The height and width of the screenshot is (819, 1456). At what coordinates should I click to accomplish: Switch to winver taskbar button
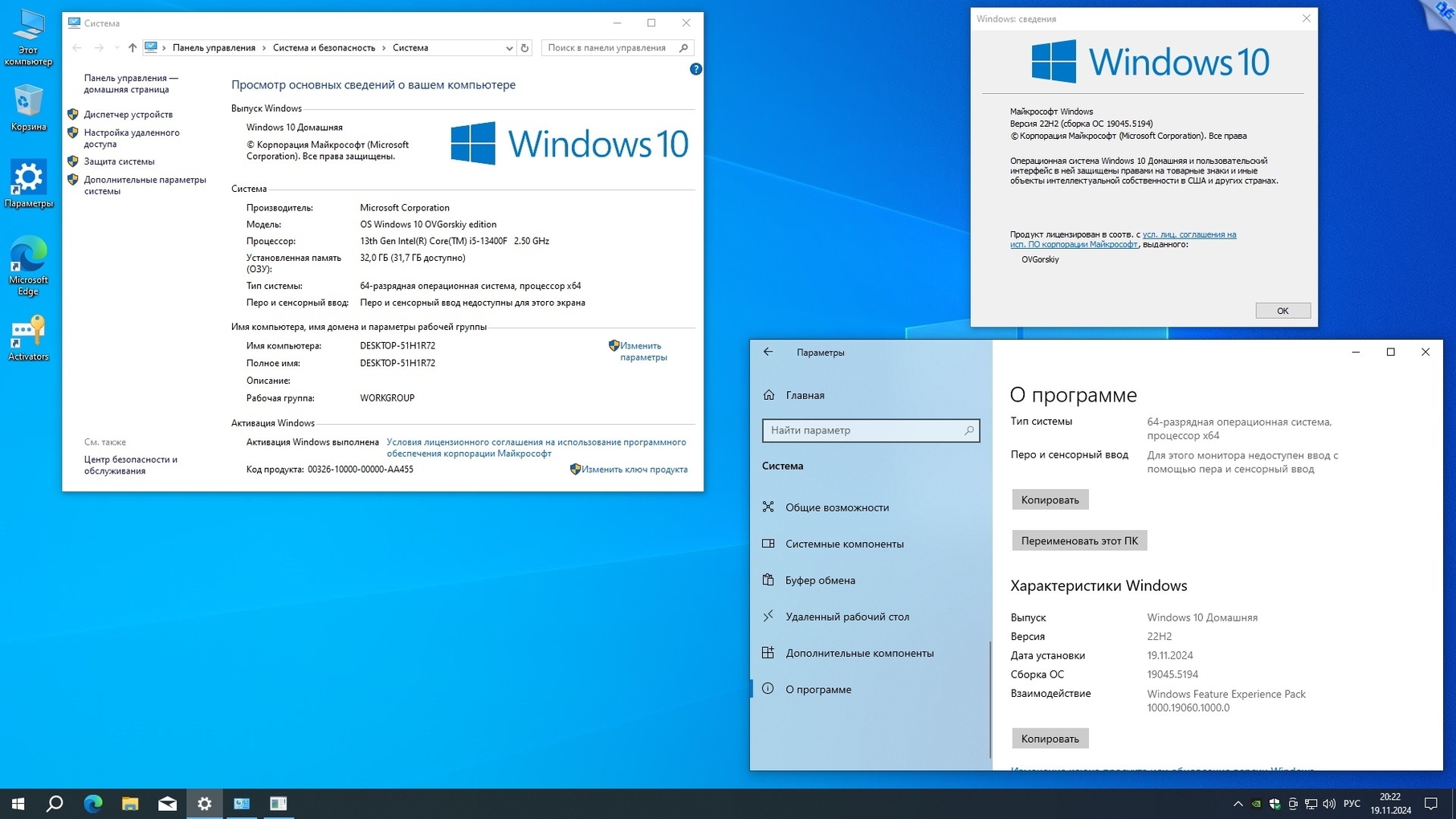coord(279,804)
